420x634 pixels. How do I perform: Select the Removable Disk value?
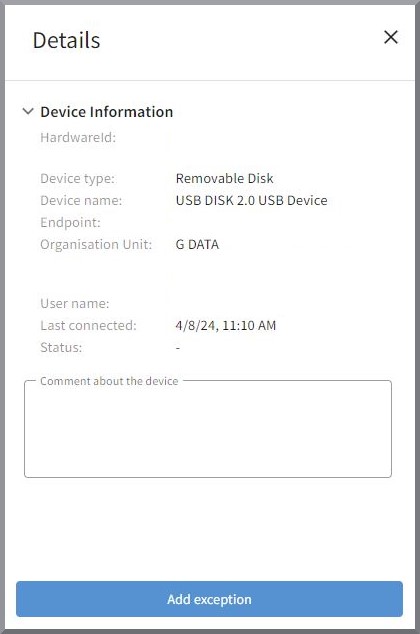coord(224,178)
